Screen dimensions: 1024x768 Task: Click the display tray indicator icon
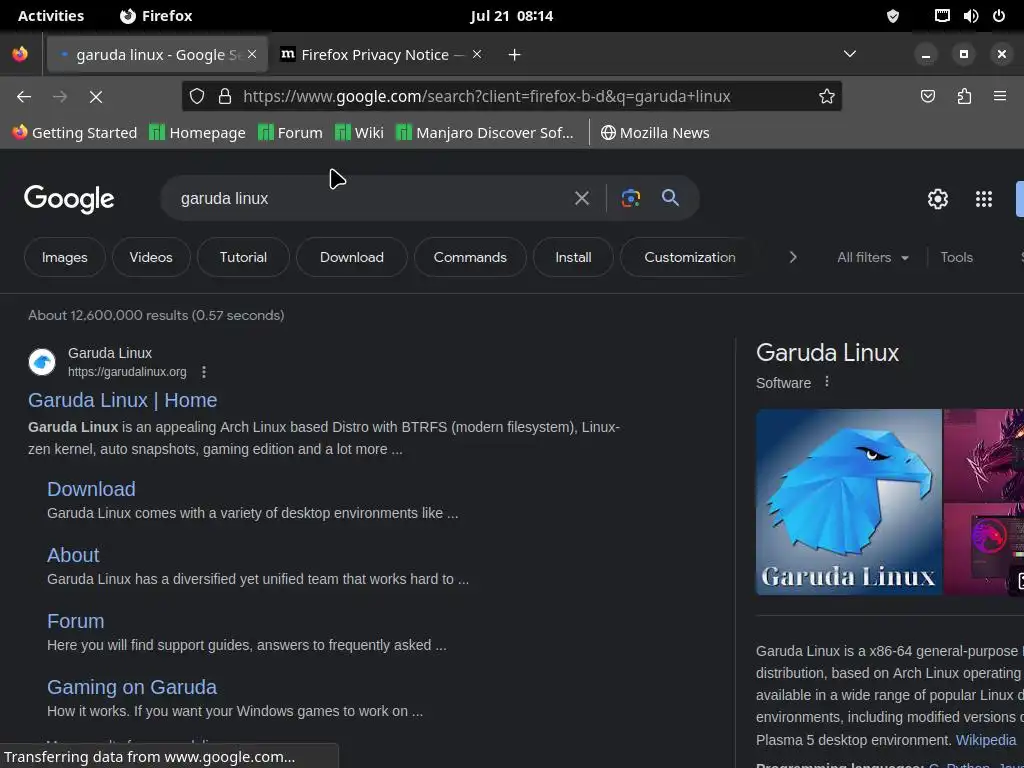[942, 16]
